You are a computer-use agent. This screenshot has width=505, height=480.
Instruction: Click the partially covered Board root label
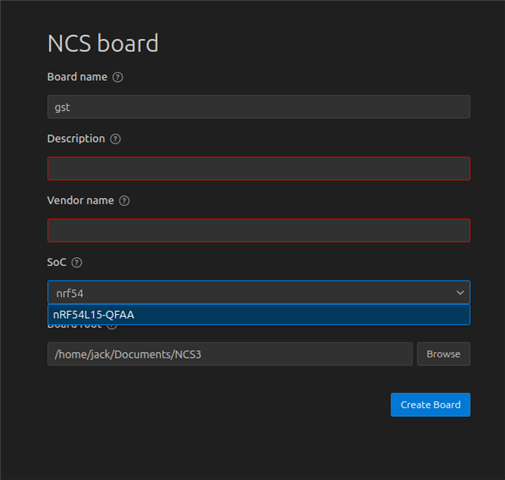[75, 327]
